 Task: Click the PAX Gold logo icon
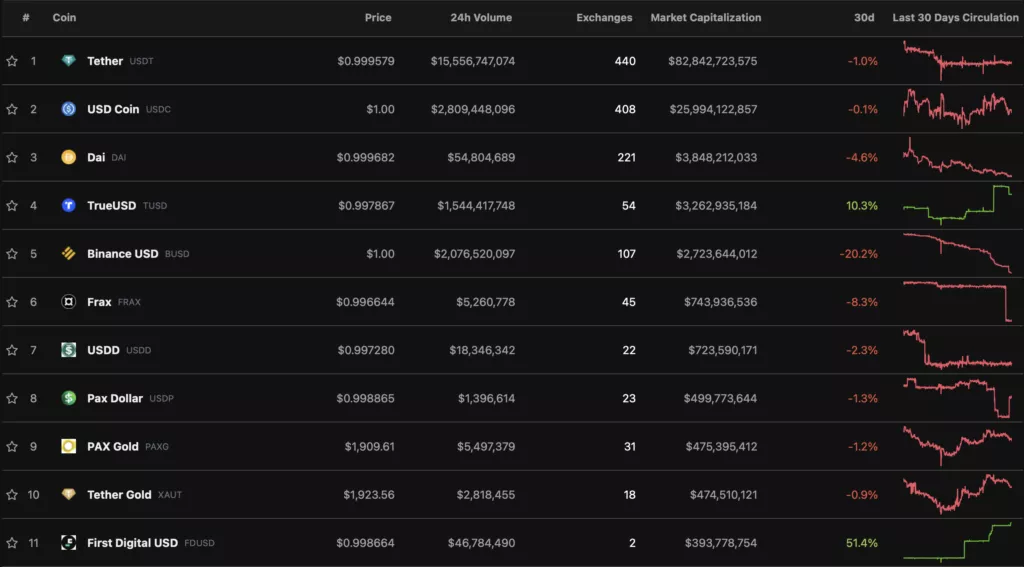pos(68,446)
